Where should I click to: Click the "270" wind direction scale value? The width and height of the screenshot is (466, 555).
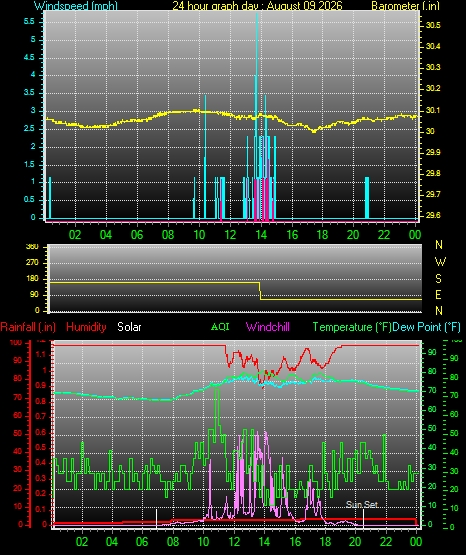(x=32, y=263)
